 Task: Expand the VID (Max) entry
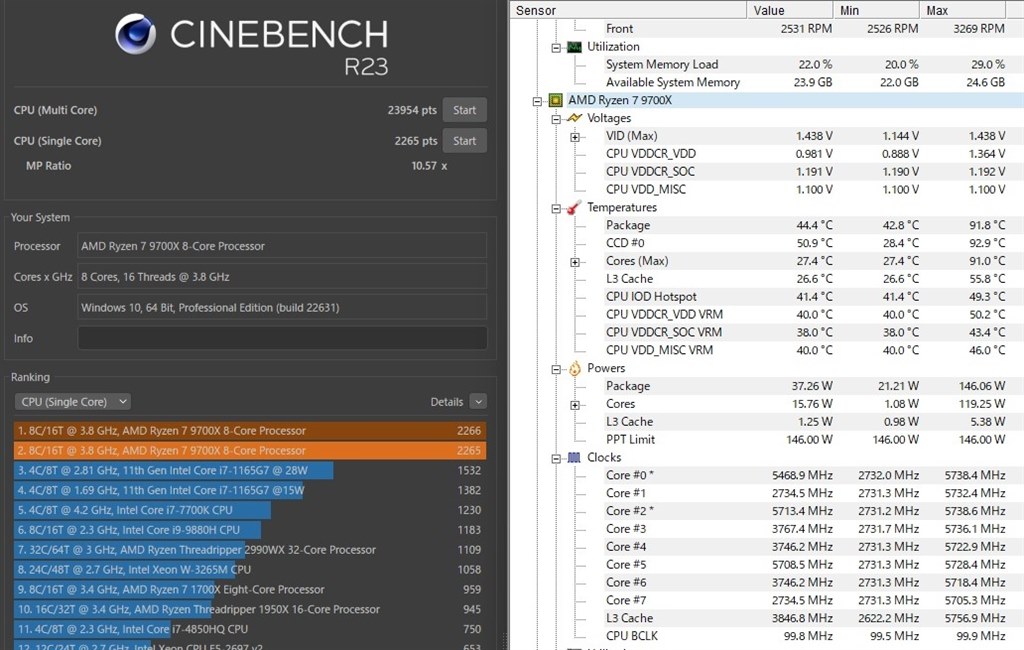pos(575,137)
